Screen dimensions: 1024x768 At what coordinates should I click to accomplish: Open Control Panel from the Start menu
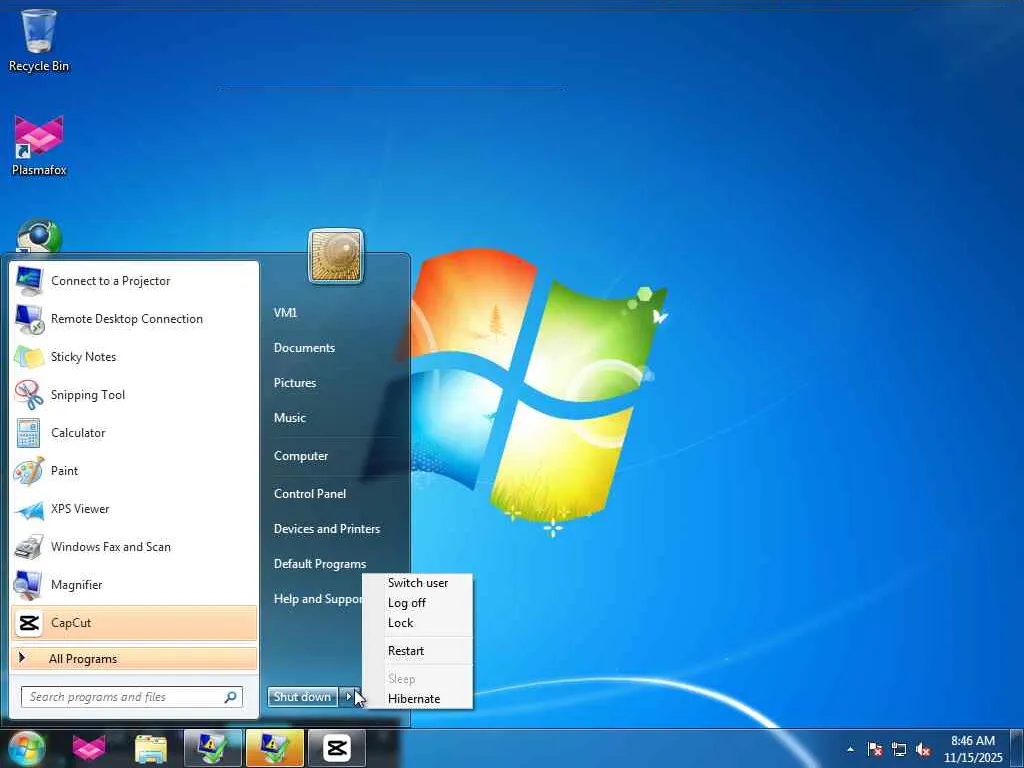(310, 494)
